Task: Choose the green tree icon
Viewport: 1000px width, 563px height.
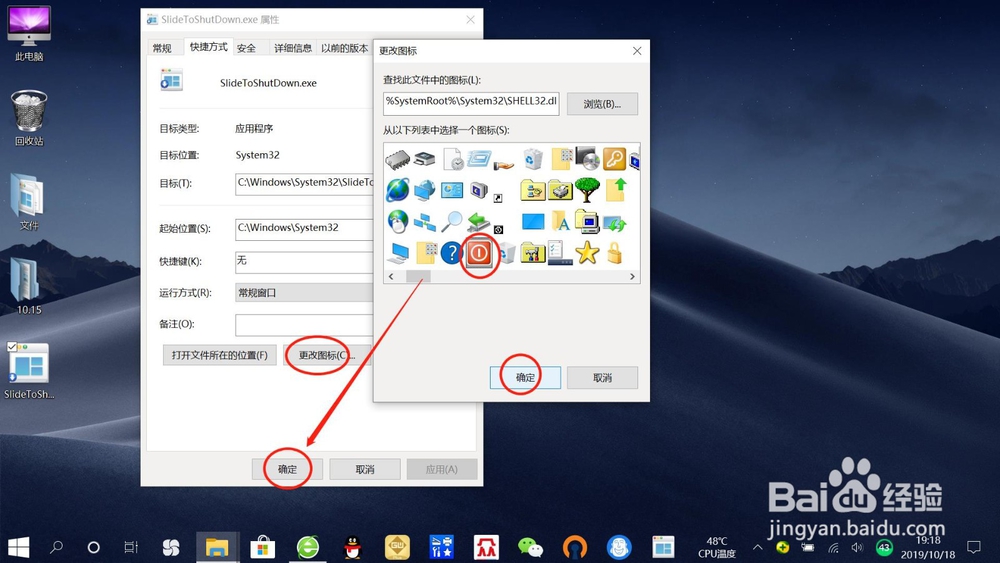Action: (587, 189)
